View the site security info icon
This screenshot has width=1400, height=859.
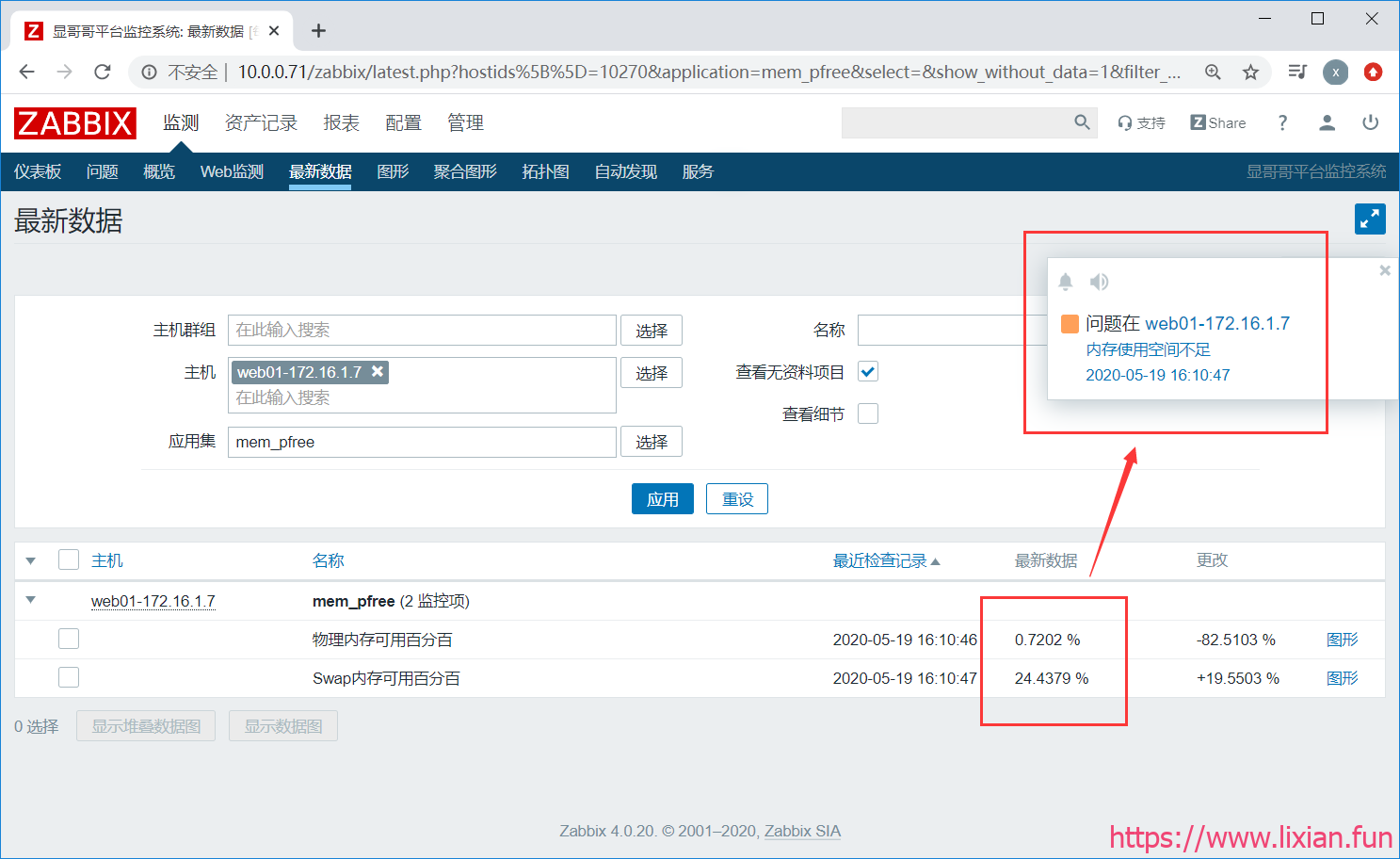click(x=149, y=72)
